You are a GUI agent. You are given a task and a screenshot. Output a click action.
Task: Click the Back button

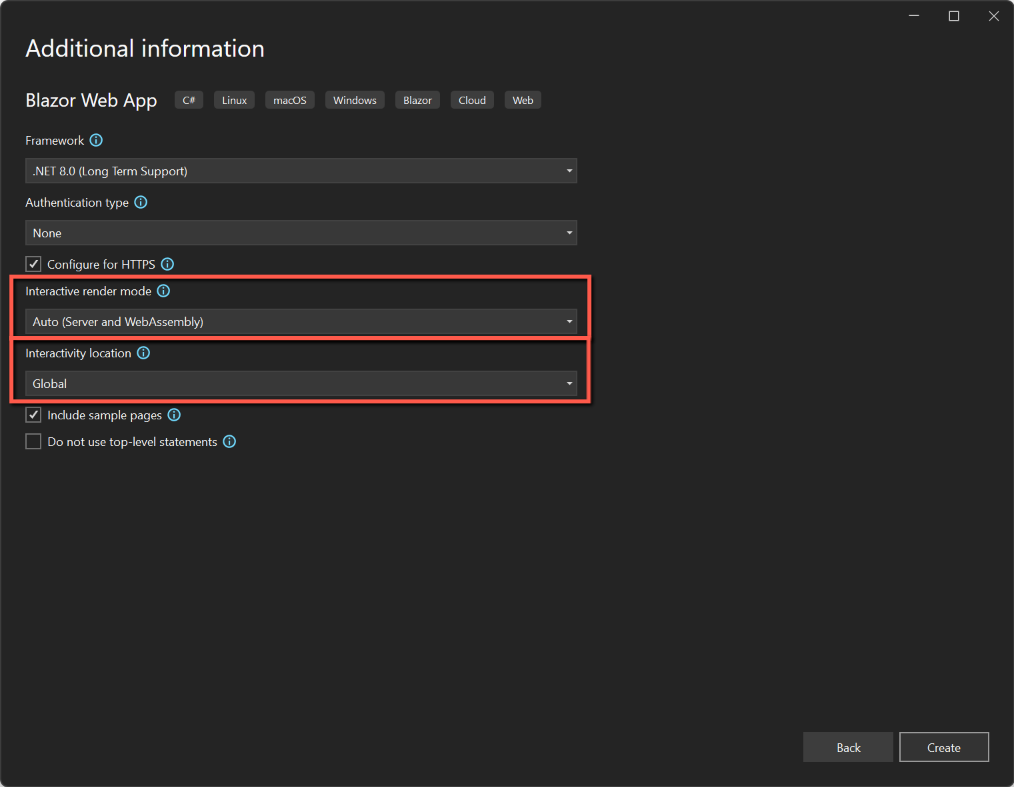click(x=847, y=746)
